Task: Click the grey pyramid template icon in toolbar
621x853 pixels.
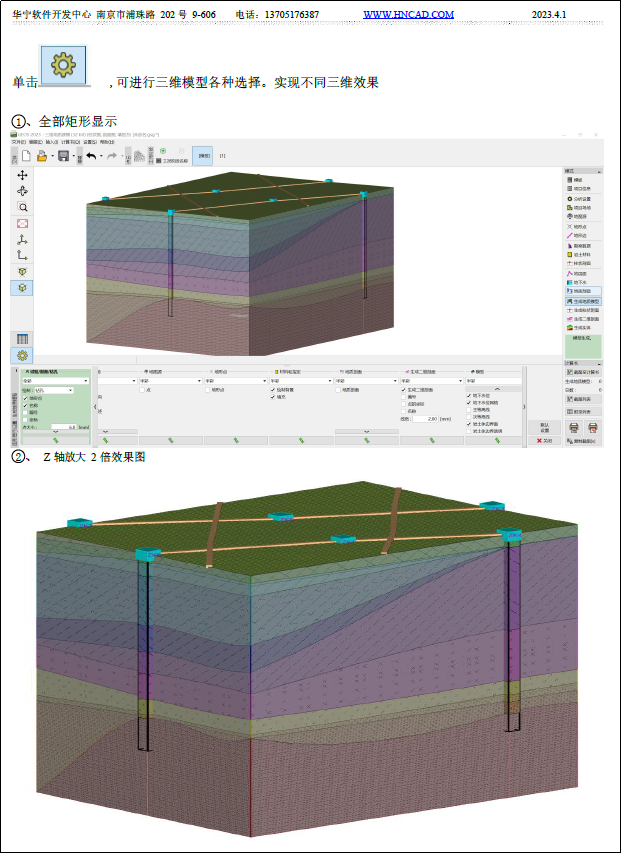Action: tap(139, 156)
